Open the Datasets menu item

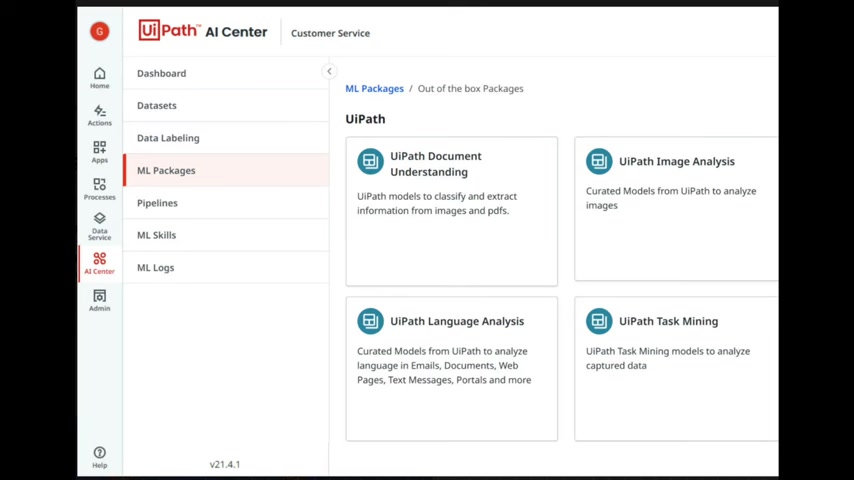[x=226, y=105]
